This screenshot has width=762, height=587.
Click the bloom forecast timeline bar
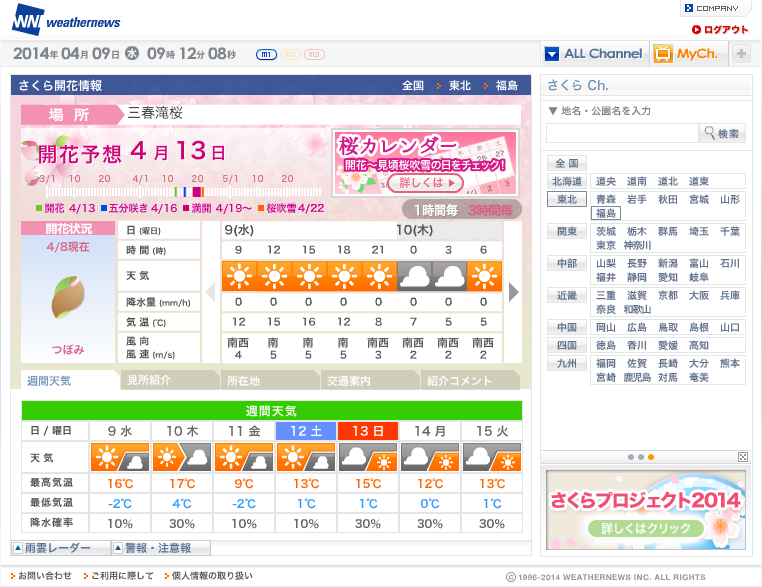tap(183, 191)
